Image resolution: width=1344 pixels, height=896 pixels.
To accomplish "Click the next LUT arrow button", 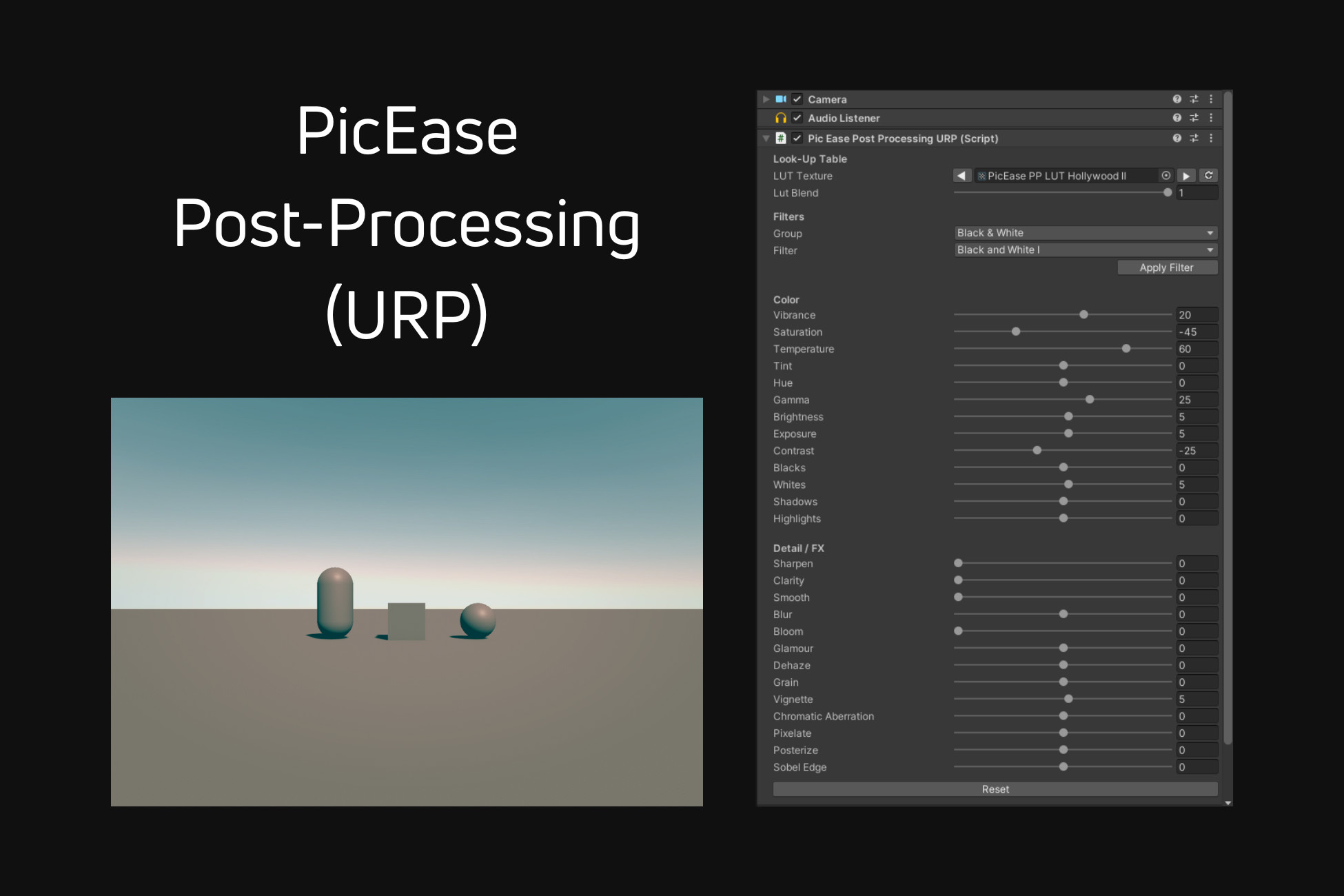I will tap(1187, 176).
